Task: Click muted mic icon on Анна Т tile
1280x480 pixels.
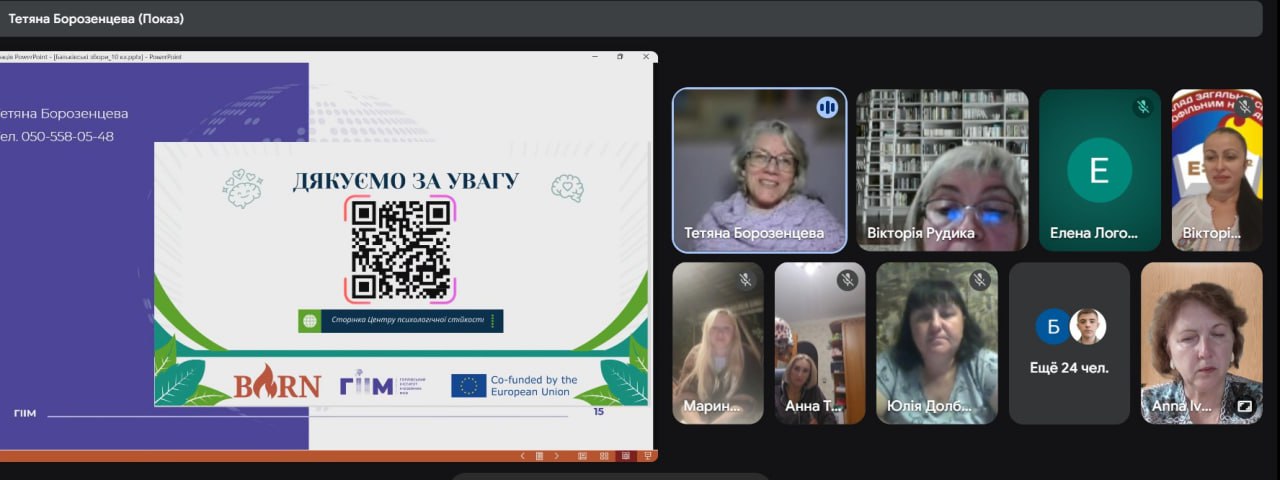Action: 848,280
